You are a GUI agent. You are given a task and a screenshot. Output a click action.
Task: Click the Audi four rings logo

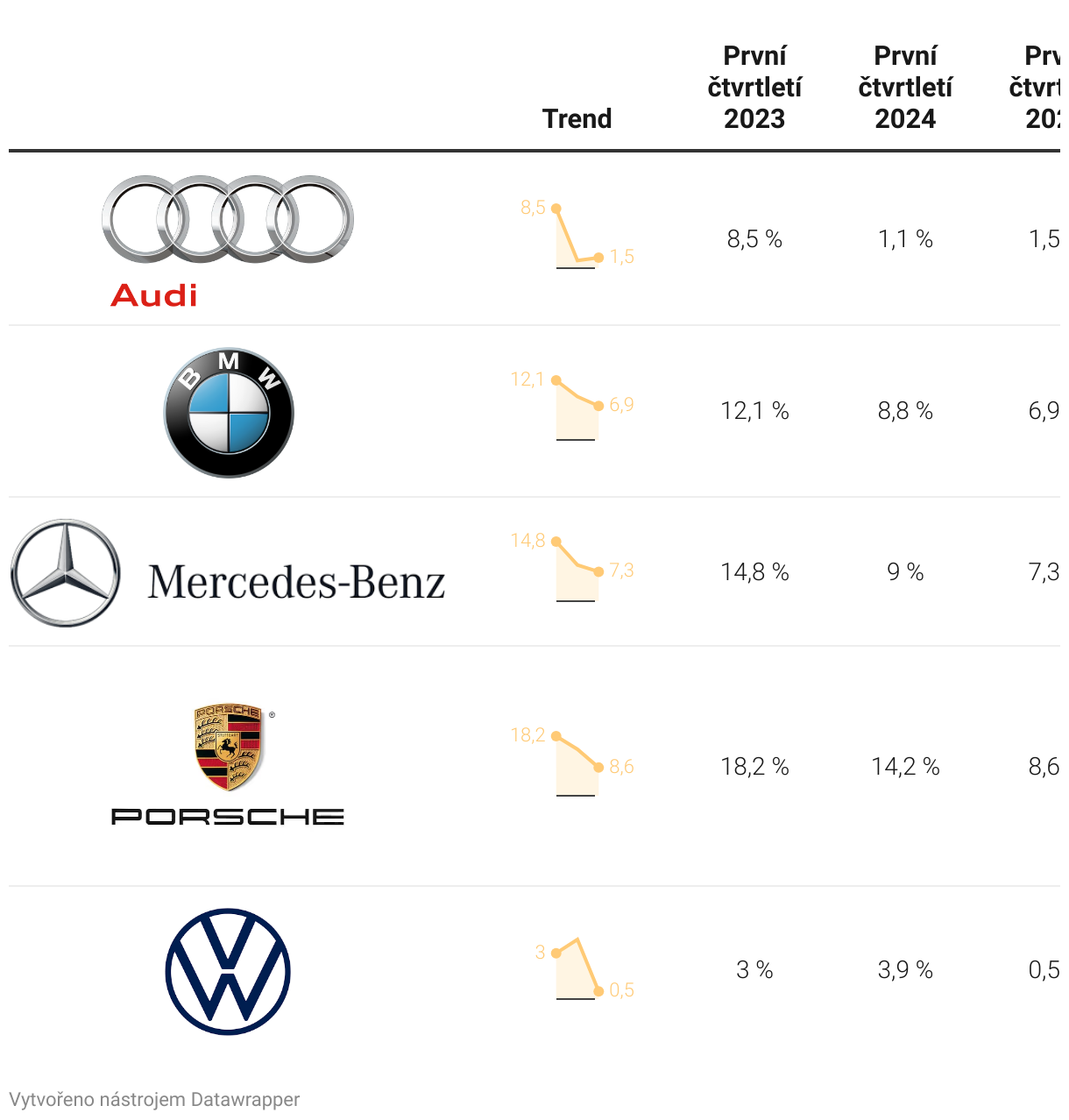tap(228, 219)
